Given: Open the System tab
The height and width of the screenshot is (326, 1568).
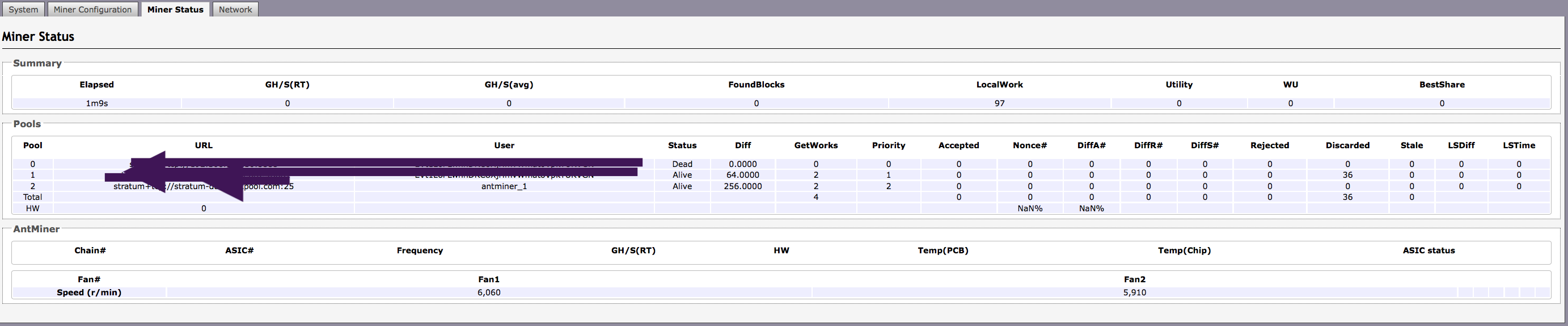Looking at the screenshot, I should tap(23, 9).
